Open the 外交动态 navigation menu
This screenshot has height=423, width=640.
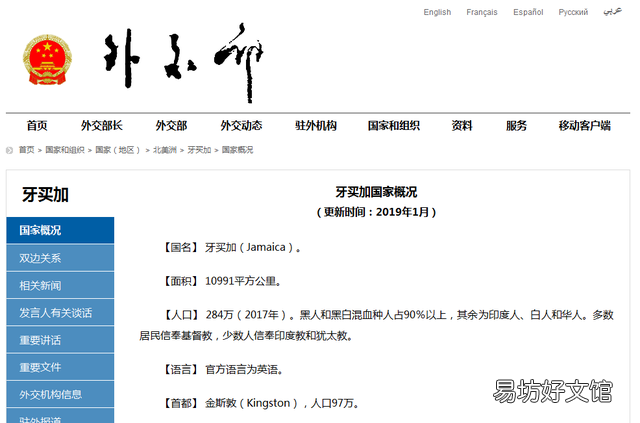[241, 126]
